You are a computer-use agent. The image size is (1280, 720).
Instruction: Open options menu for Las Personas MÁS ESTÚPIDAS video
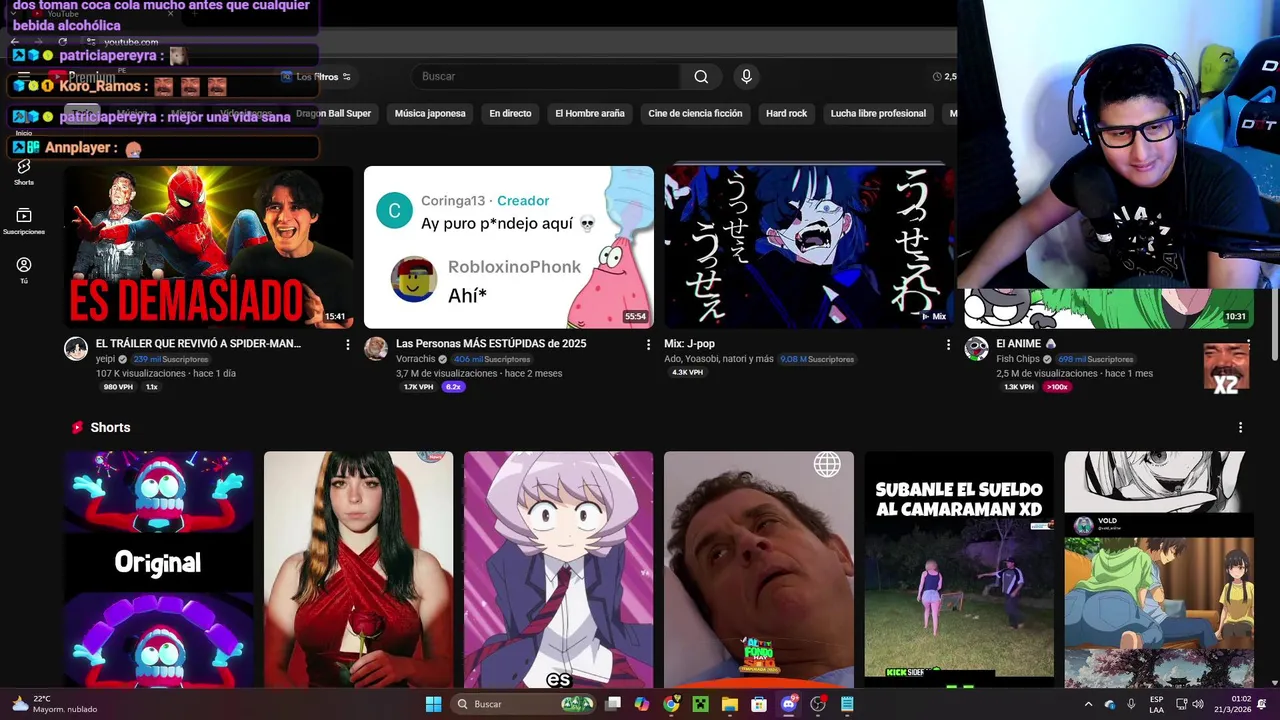(648, 344)
